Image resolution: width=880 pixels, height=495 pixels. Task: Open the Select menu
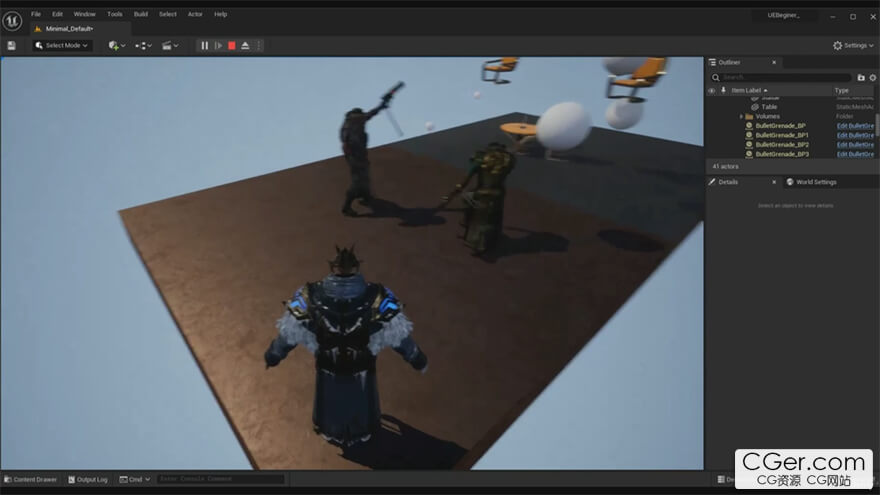(168, 14)
